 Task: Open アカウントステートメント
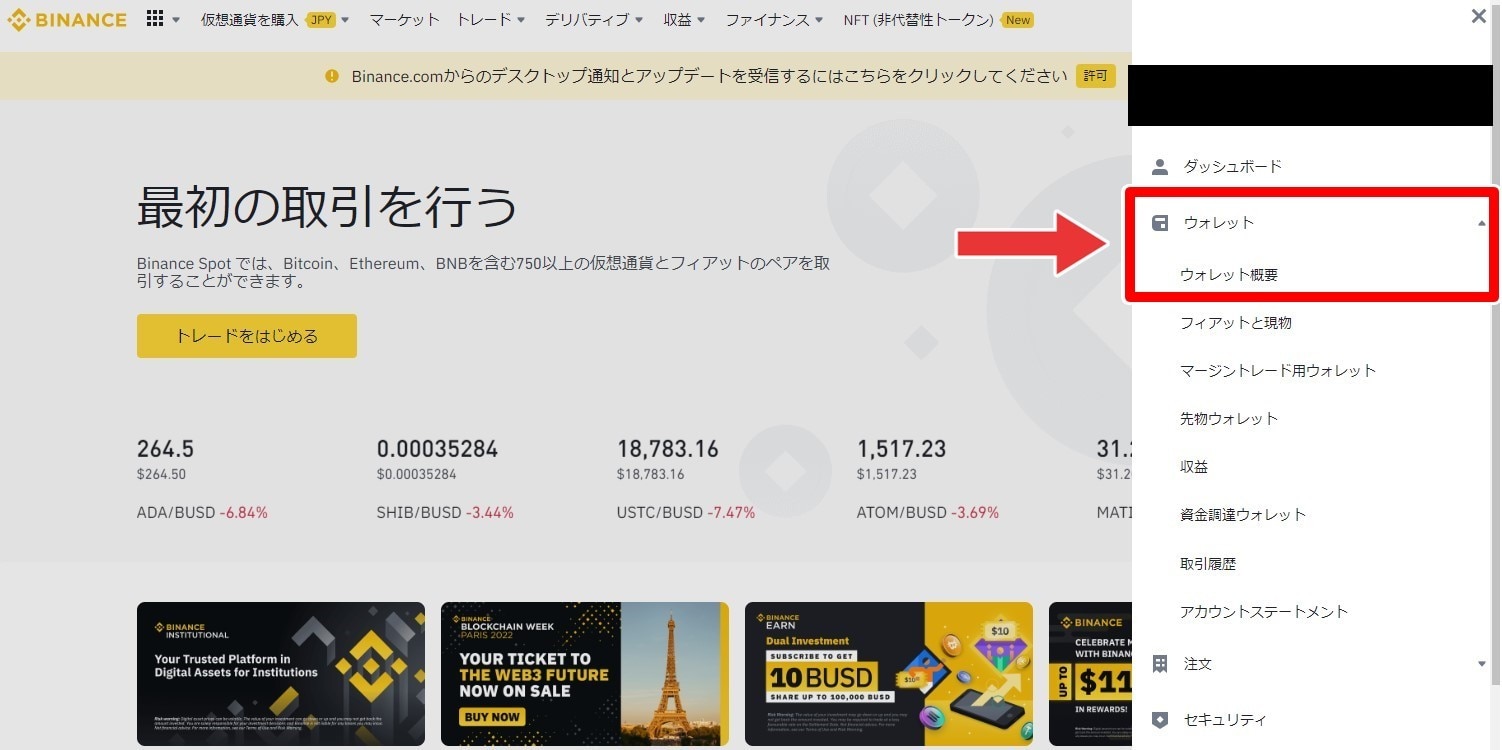tap(1264, 612)
